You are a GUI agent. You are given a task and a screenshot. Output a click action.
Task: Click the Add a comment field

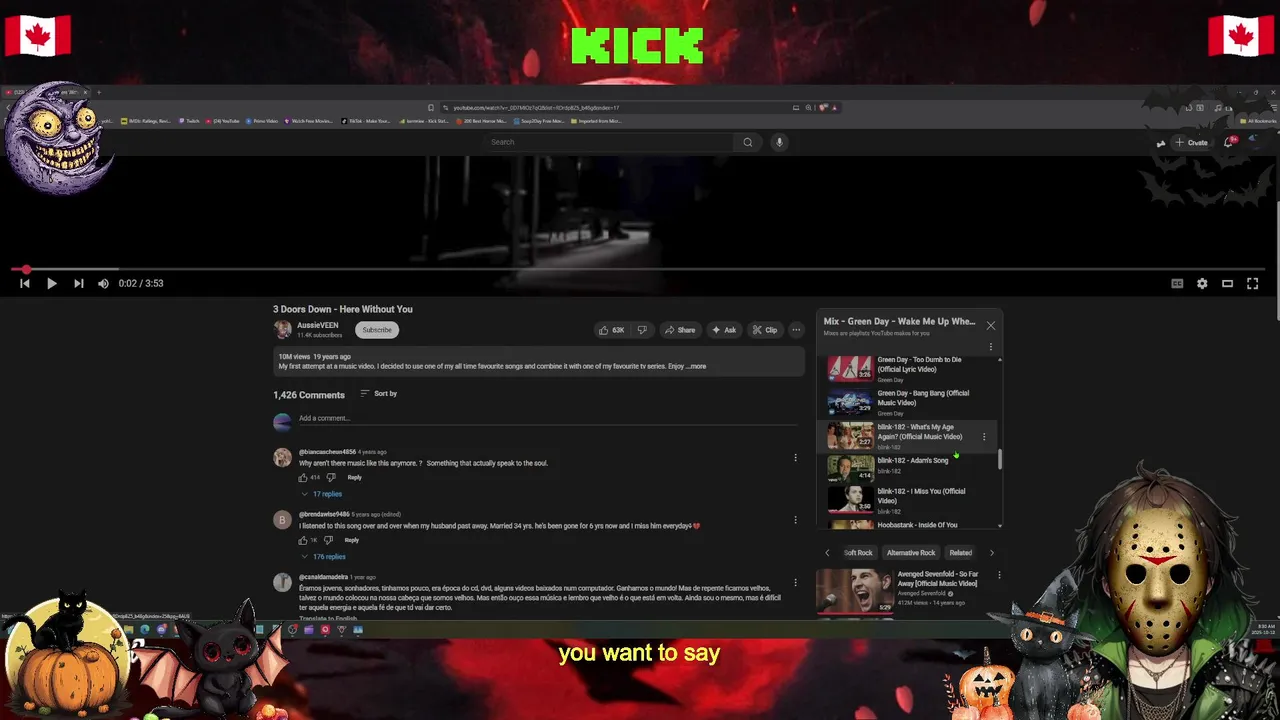click(x=546, y=418)
